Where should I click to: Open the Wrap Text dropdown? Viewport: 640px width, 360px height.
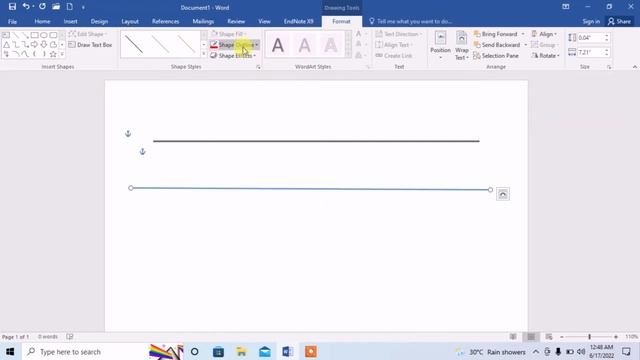tap(462, 46)
